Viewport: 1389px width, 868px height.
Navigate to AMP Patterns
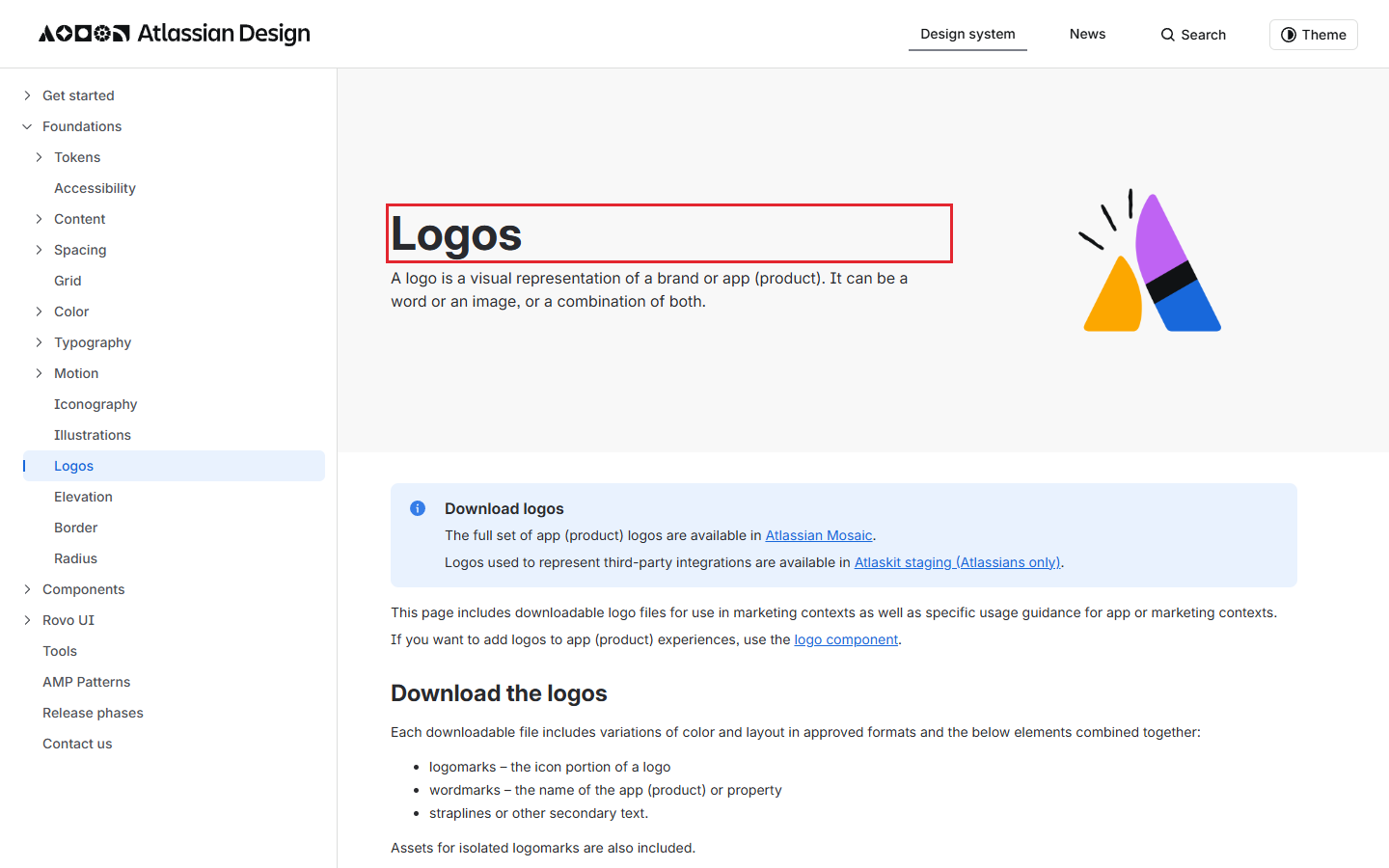point(86,682)
